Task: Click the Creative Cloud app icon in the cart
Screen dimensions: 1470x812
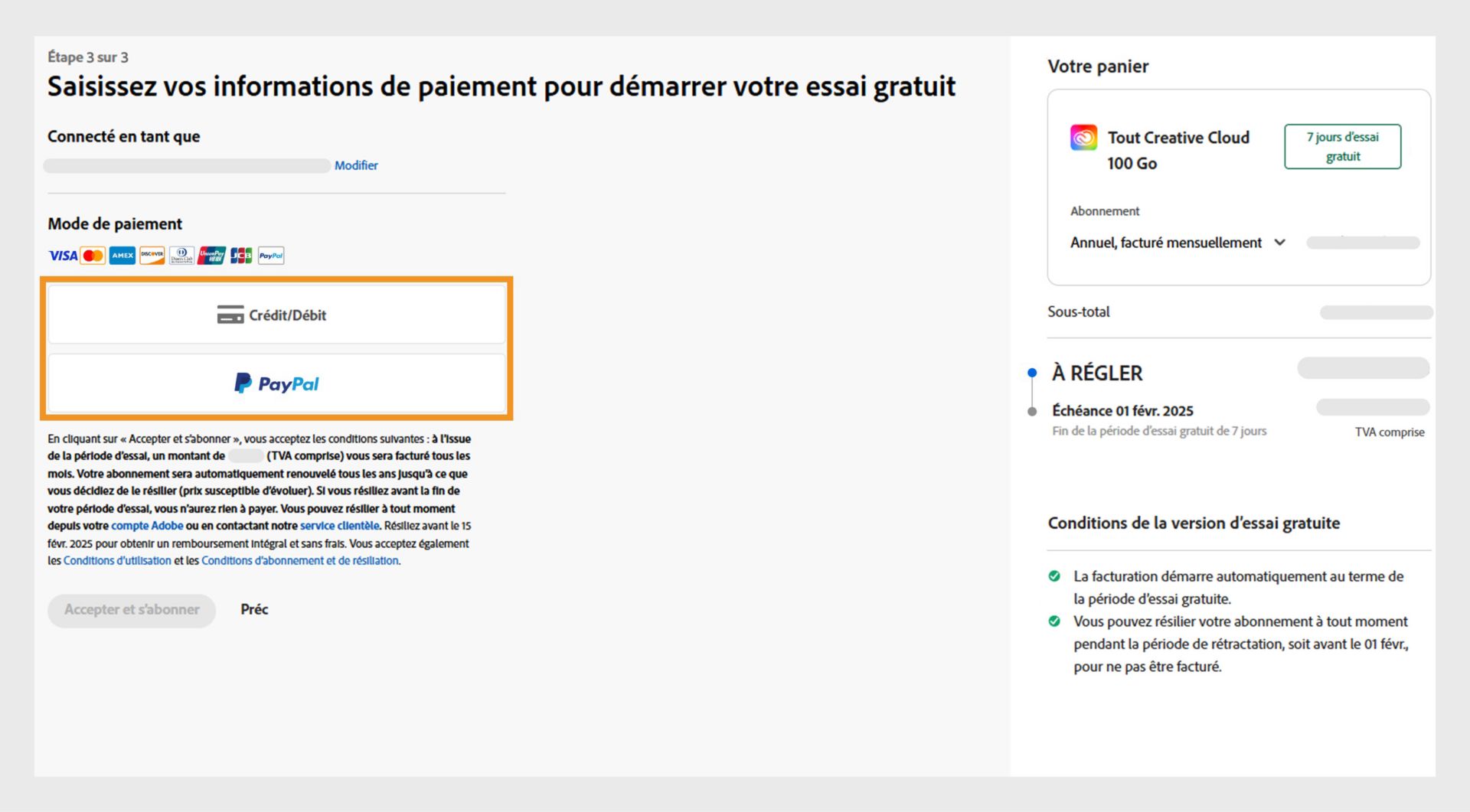Action: [x=1083, y=138]
